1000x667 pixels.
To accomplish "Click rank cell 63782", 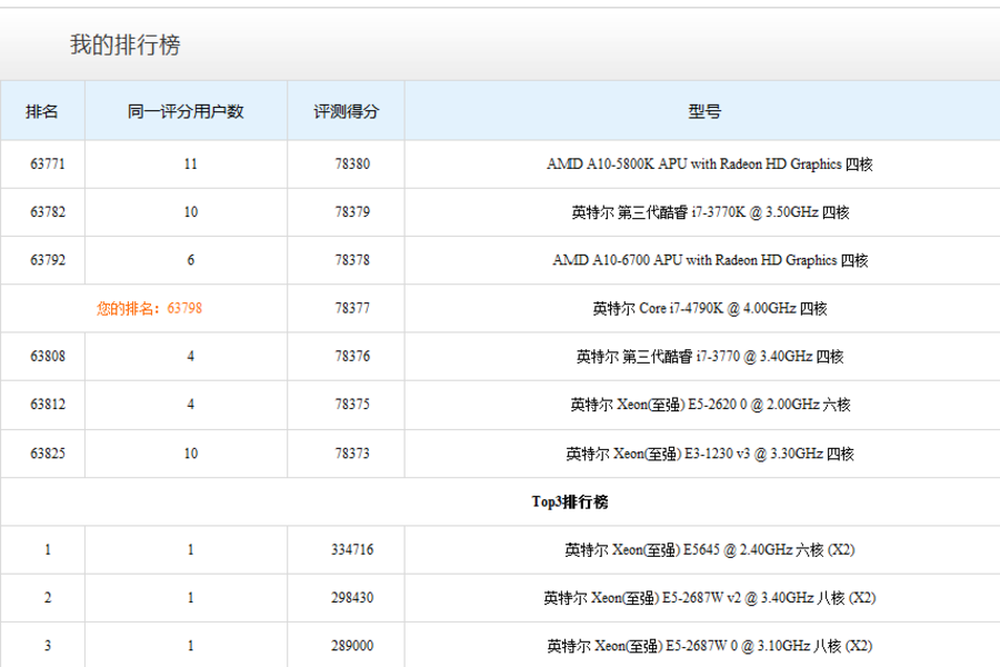I will click(48, 212).
